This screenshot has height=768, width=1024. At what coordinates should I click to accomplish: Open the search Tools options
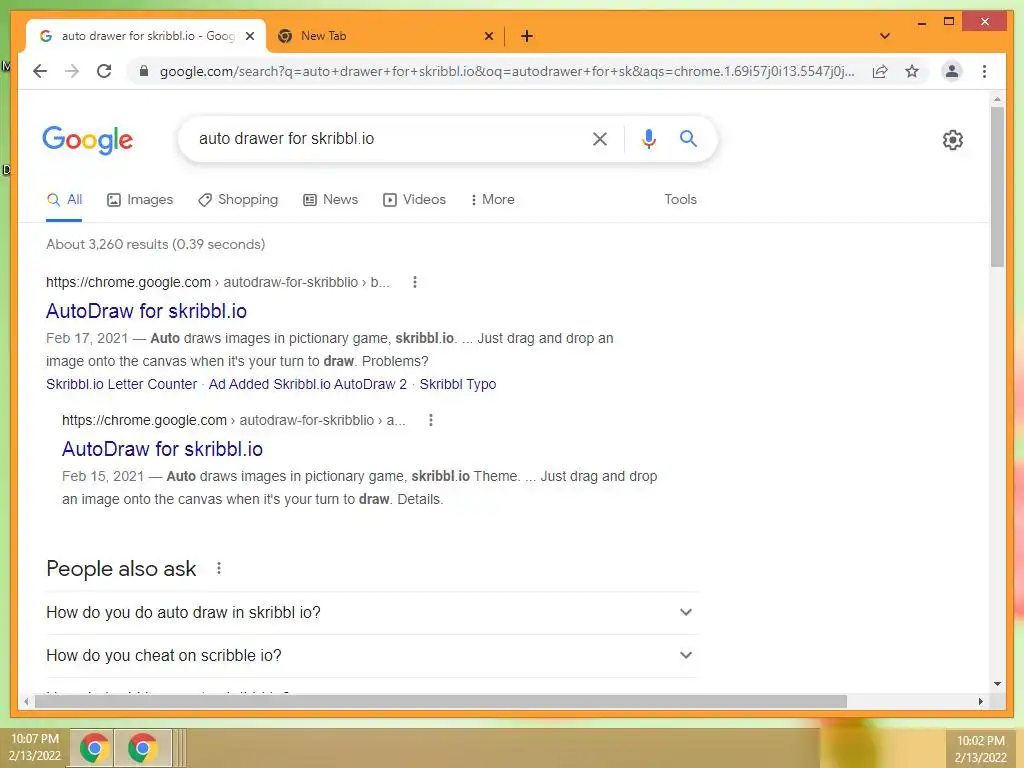(x=680, y=200)
